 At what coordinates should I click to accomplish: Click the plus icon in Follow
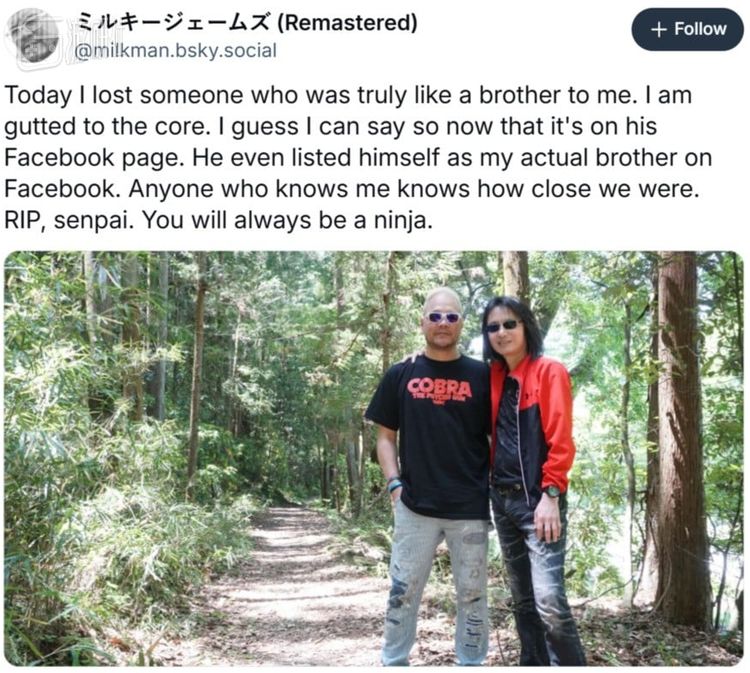[x=659, y=29]
